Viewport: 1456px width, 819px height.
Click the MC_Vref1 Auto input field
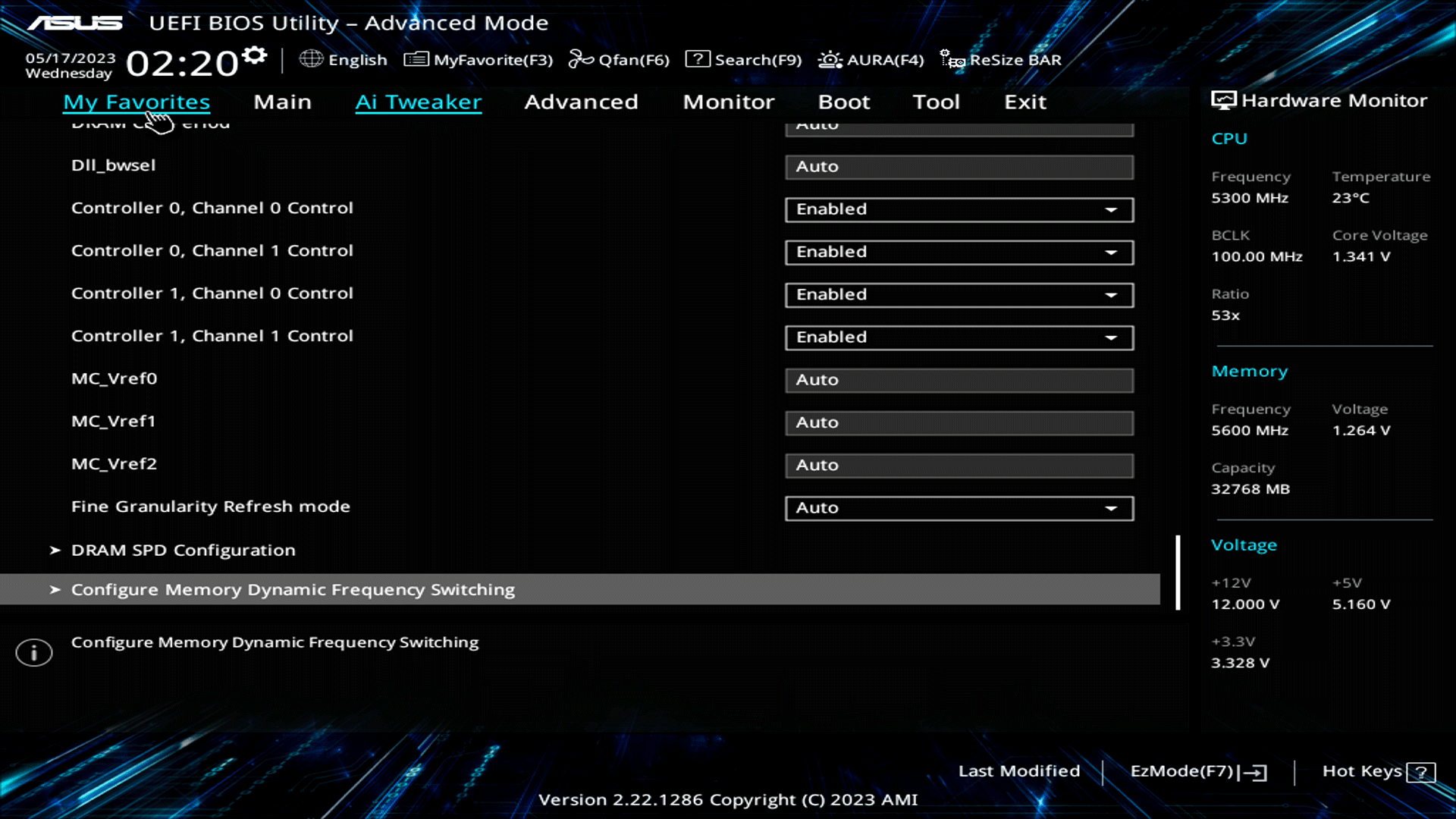coord(959,422)
